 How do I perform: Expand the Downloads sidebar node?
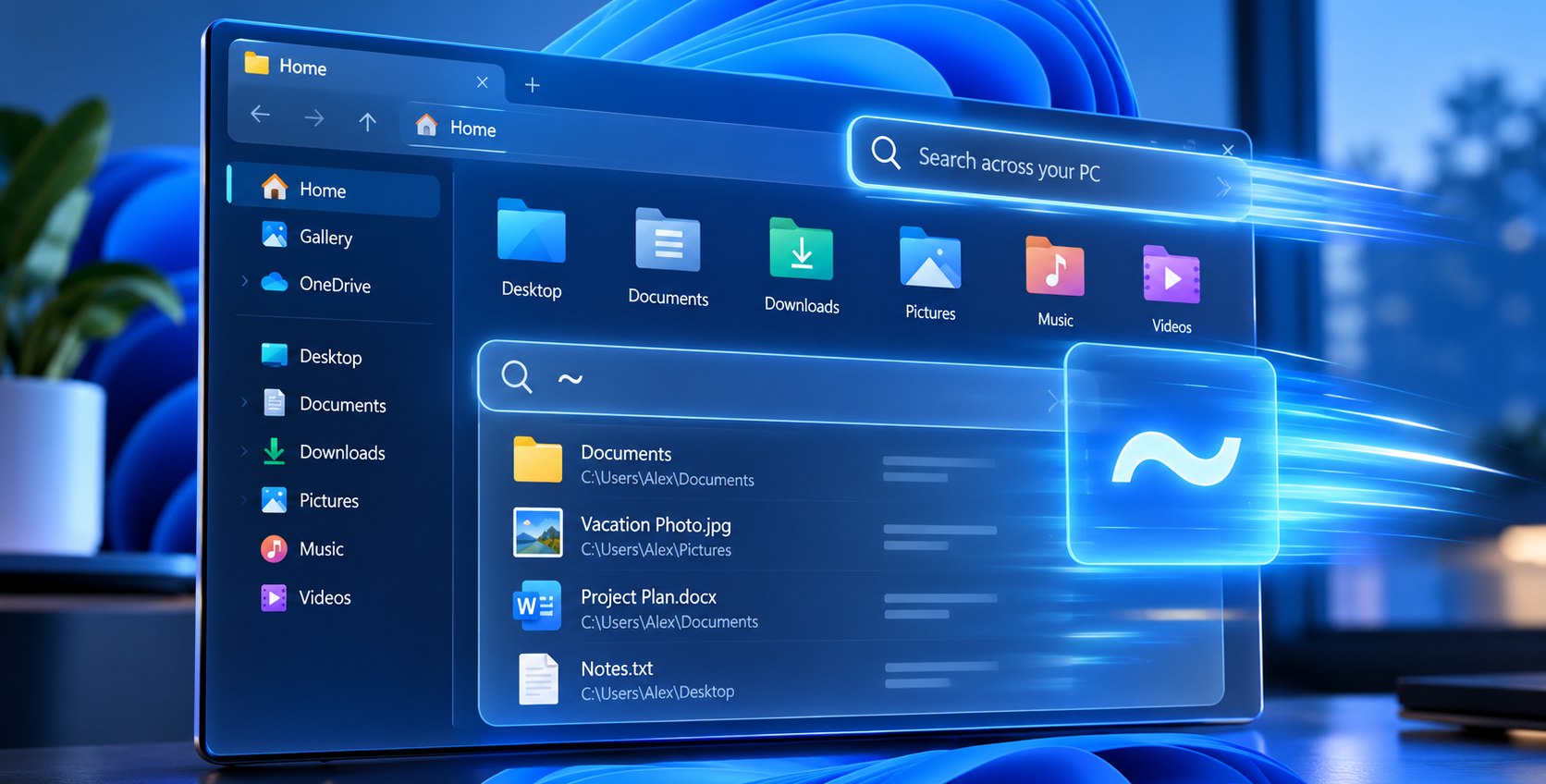tap(244, 450)
